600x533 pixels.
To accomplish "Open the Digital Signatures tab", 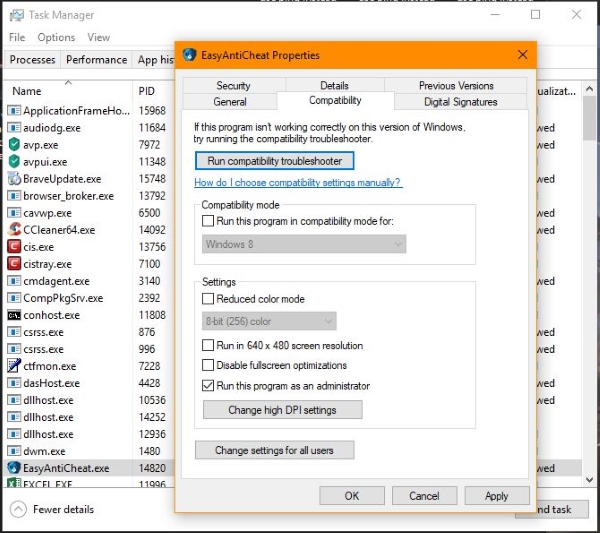I will click(460, 102).
